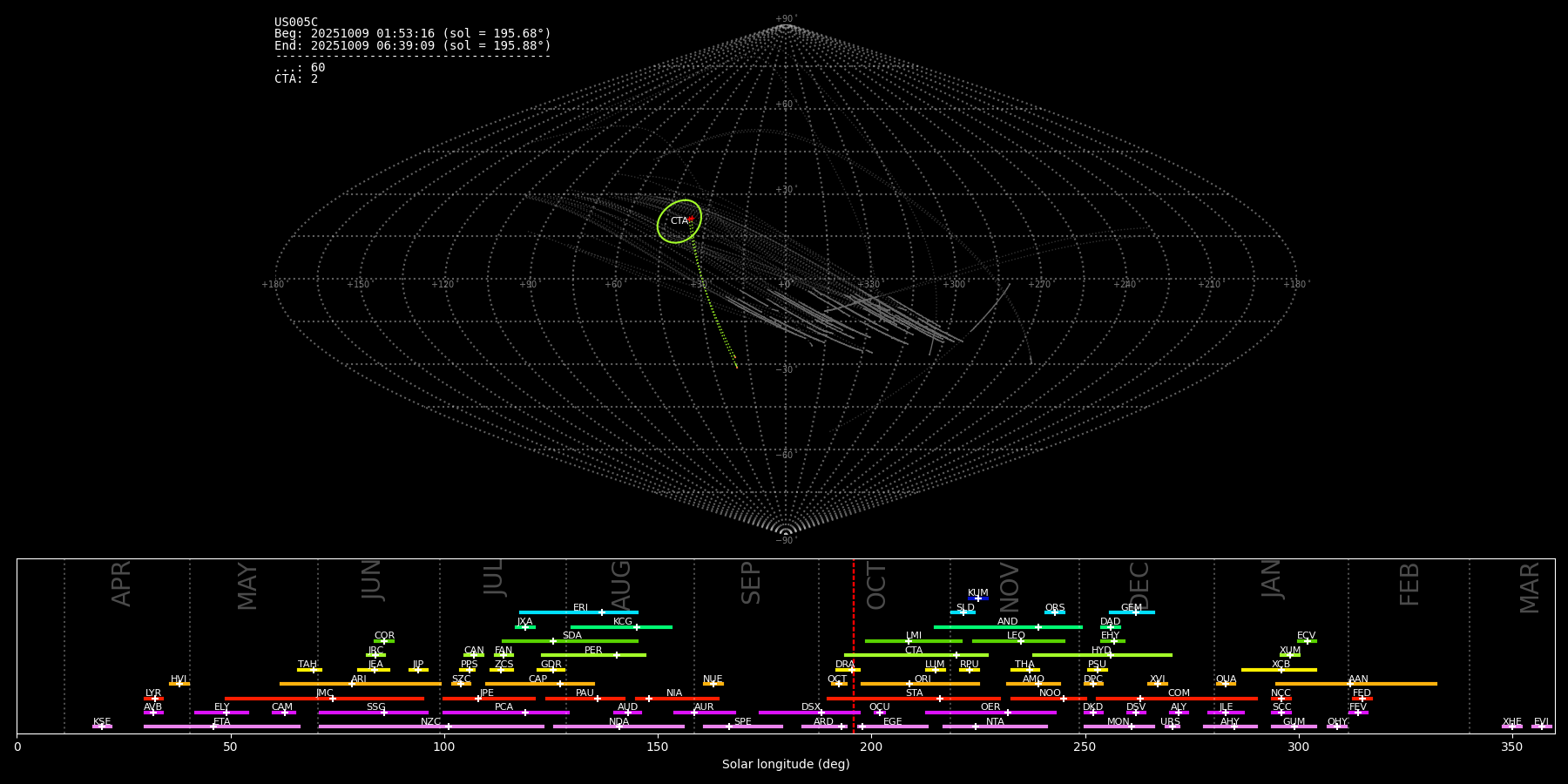Click the 350 tick on the solar longitude axis

[1512, 747]
